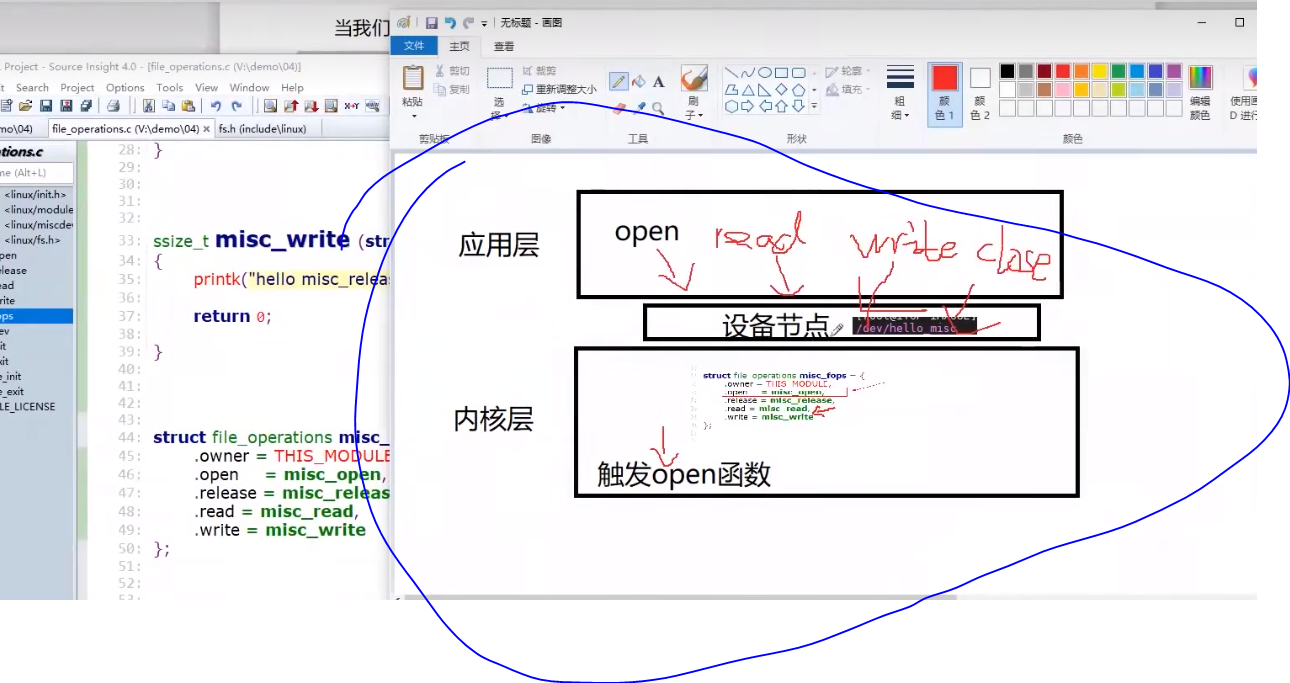Click misc_write function name in code

coord(282,240)
